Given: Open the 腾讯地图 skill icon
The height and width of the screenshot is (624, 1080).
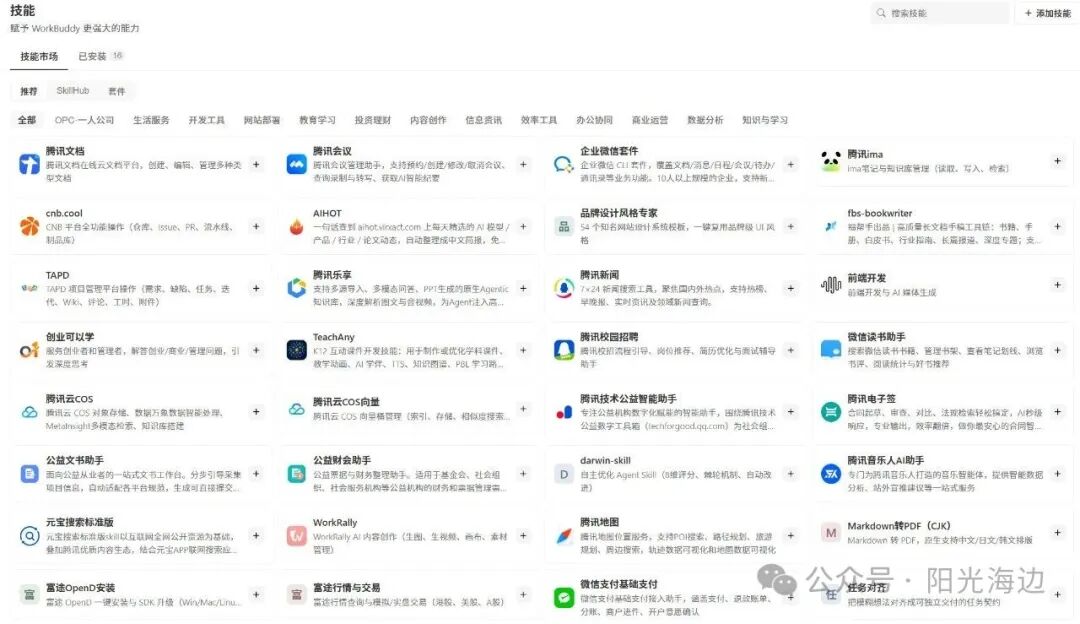Looking at the screenshot, I should tap(563, 536).
